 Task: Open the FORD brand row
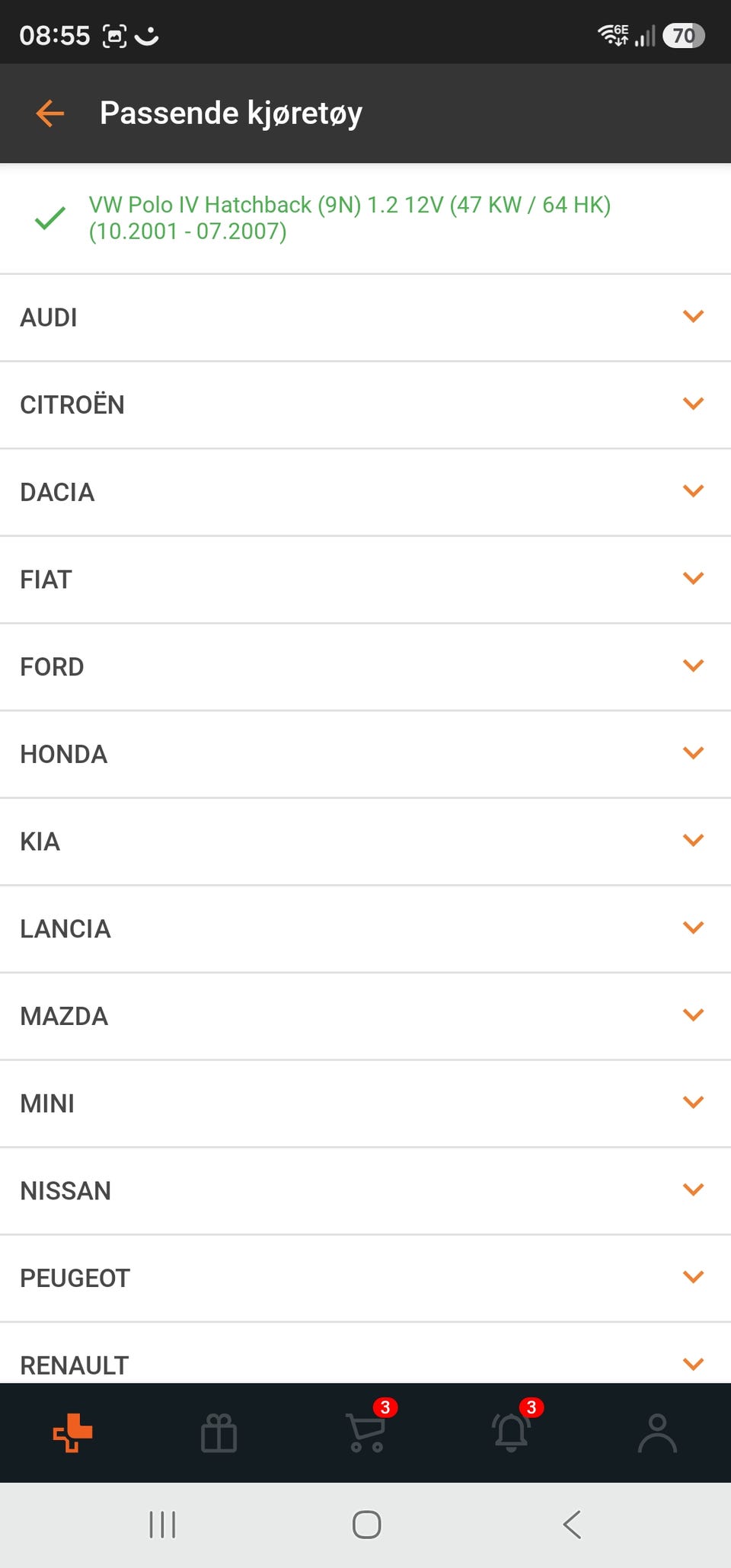(x=365, y=667)
